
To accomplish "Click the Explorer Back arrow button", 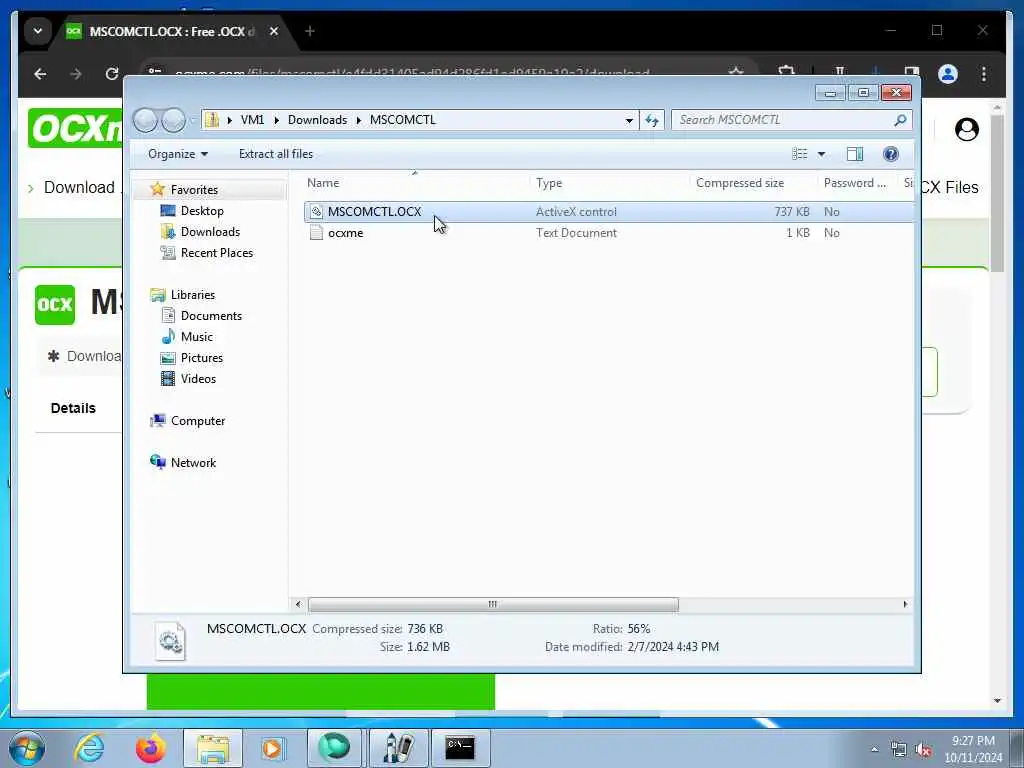I will (x=145, y=120).
